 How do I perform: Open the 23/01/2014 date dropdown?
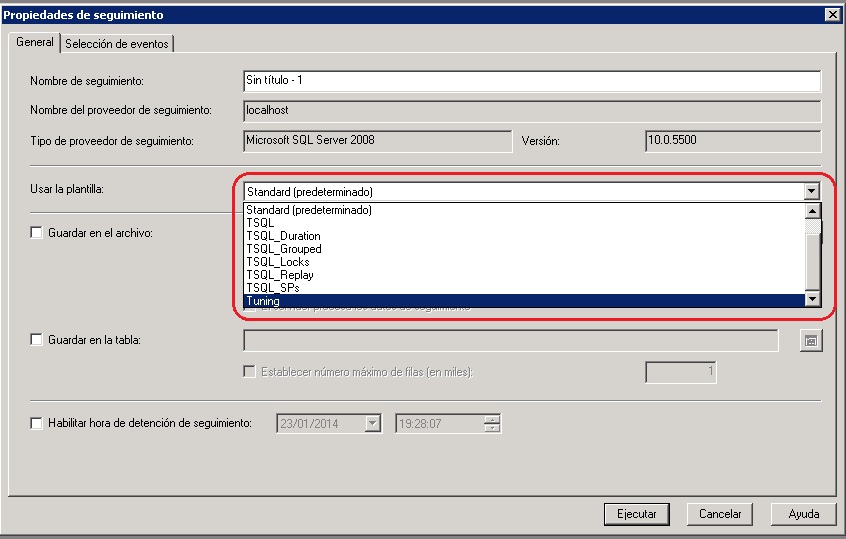coord(372,424)
